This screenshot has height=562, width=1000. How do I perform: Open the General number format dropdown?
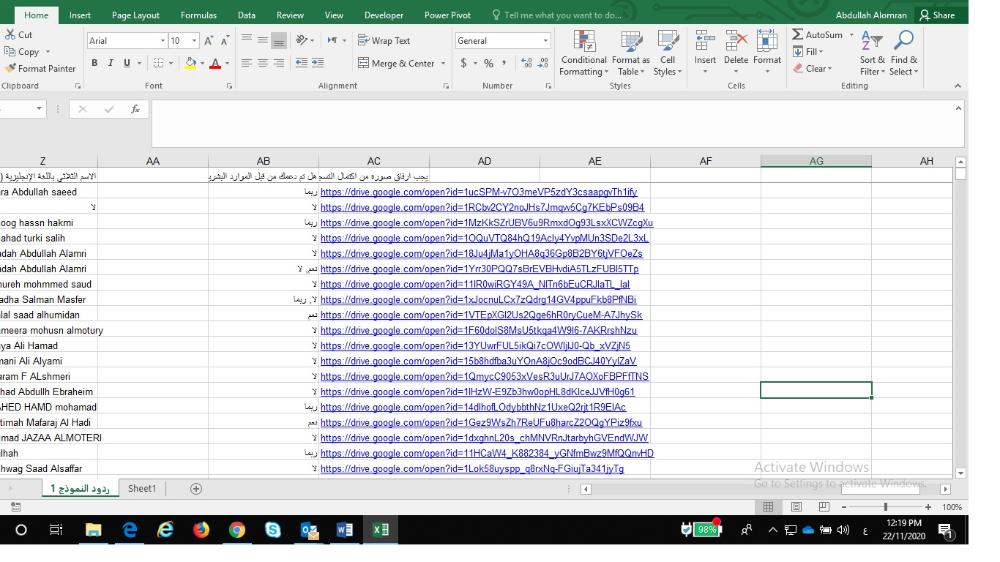[545, 40]
